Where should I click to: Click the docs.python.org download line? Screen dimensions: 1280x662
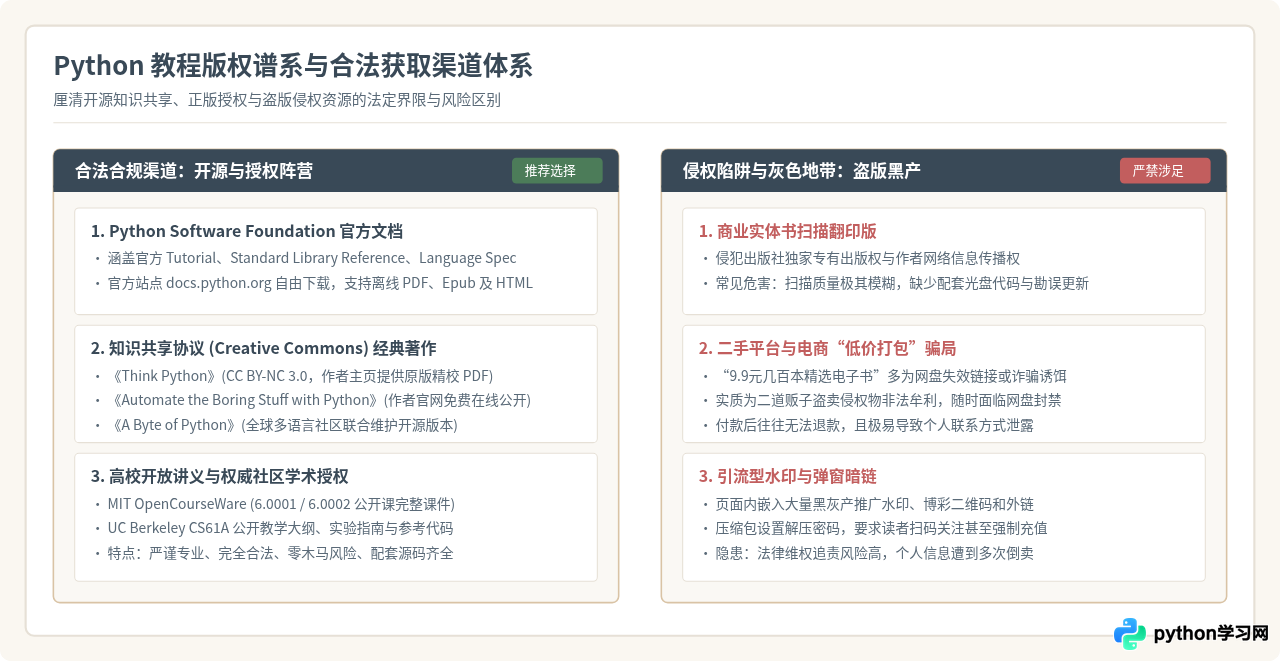click(320, 283)
